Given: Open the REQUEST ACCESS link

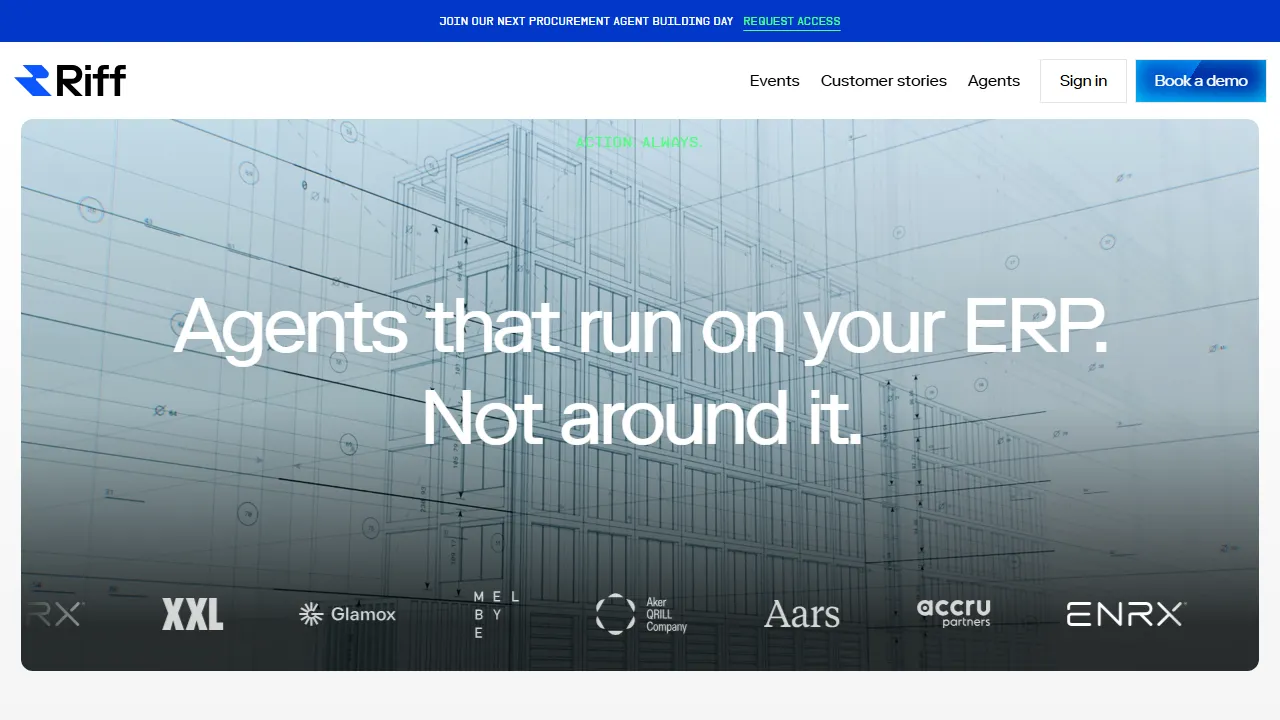Looking at the screenshot, I should (792, 21).
